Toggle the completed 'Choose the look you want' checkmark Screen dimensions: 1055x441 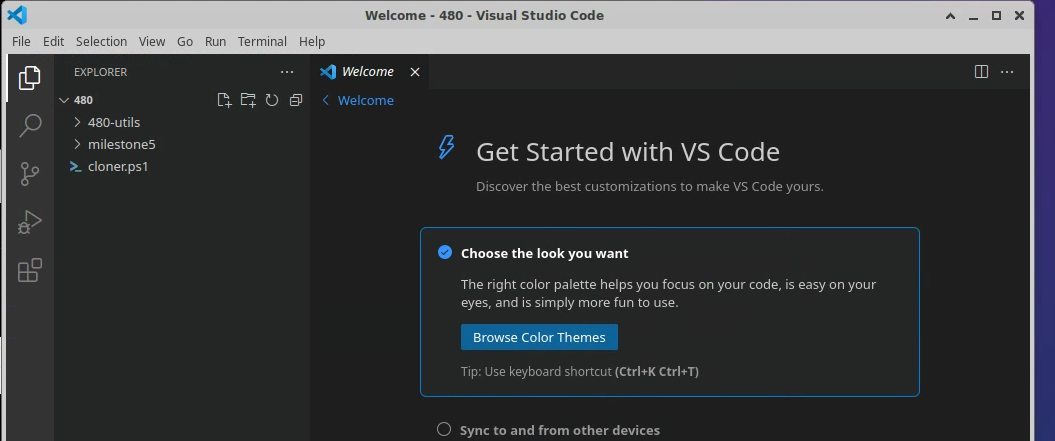coord(445,252)
